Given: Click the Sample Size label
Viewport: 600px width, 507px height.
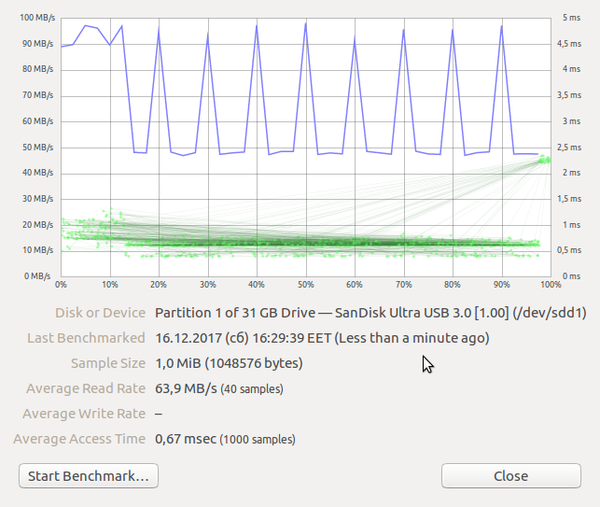Looking at the screenshot, I should (108, 363).
